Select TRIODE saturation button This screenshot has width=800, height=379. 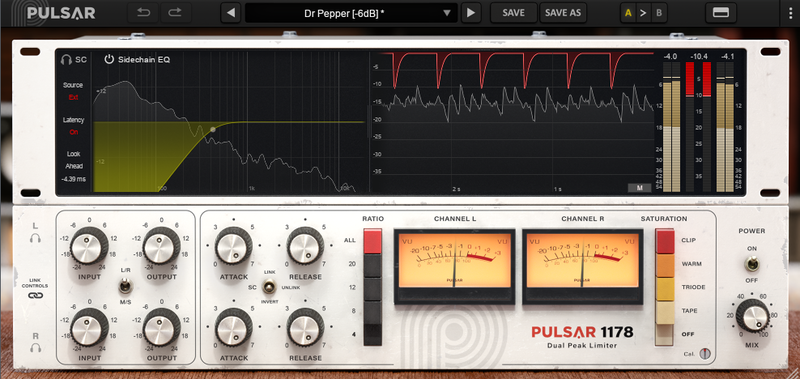[x=665, y=289]
